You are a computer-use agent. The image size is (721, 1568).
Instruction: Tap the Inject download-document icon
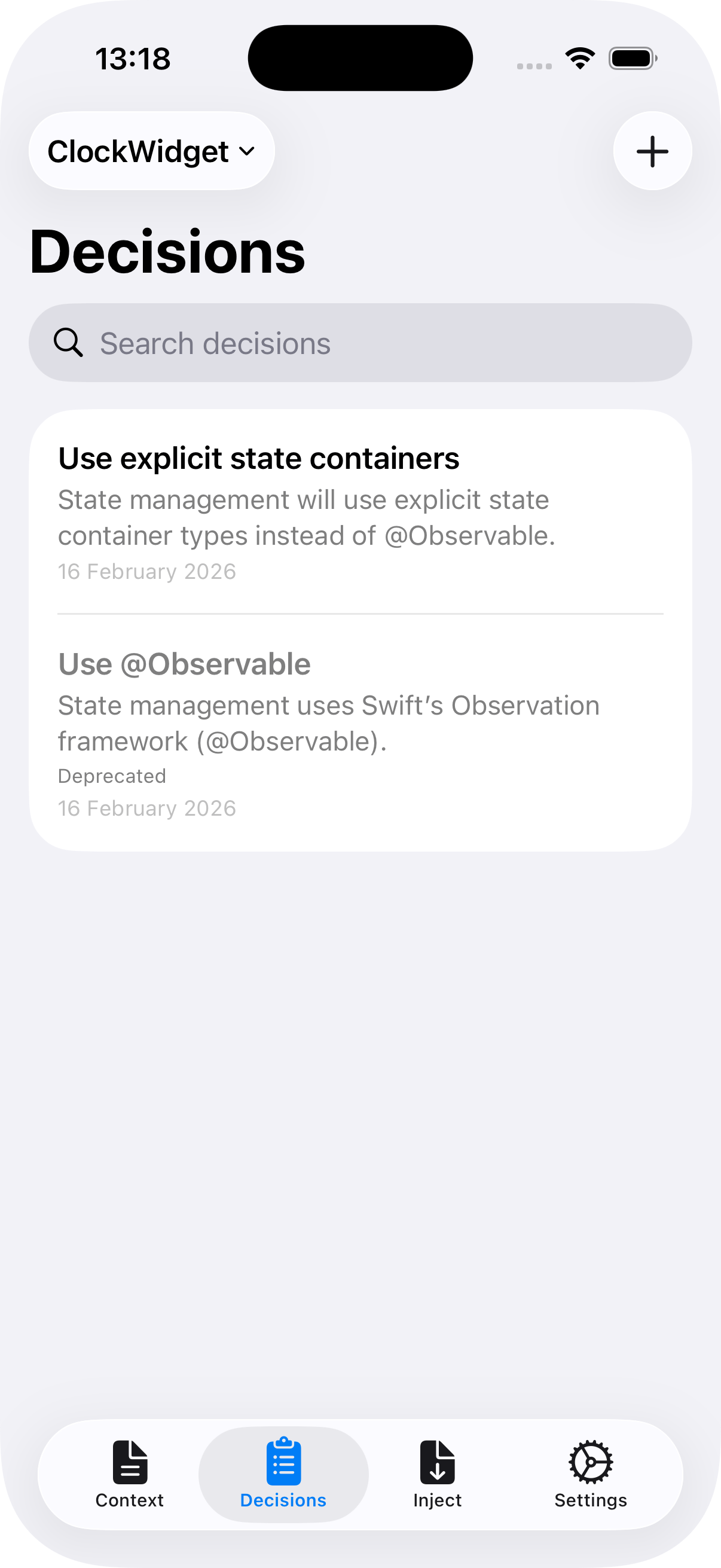click(x=438, y=1462)
